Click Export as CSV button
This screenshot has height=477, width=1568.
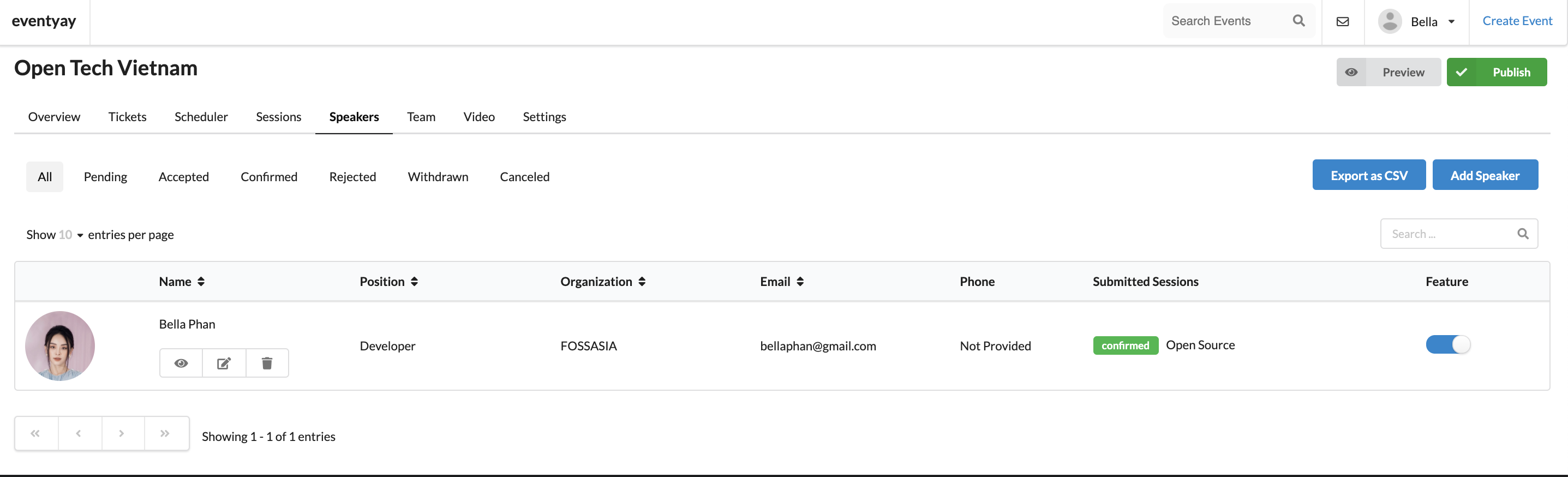click(x=1368, y=175)
